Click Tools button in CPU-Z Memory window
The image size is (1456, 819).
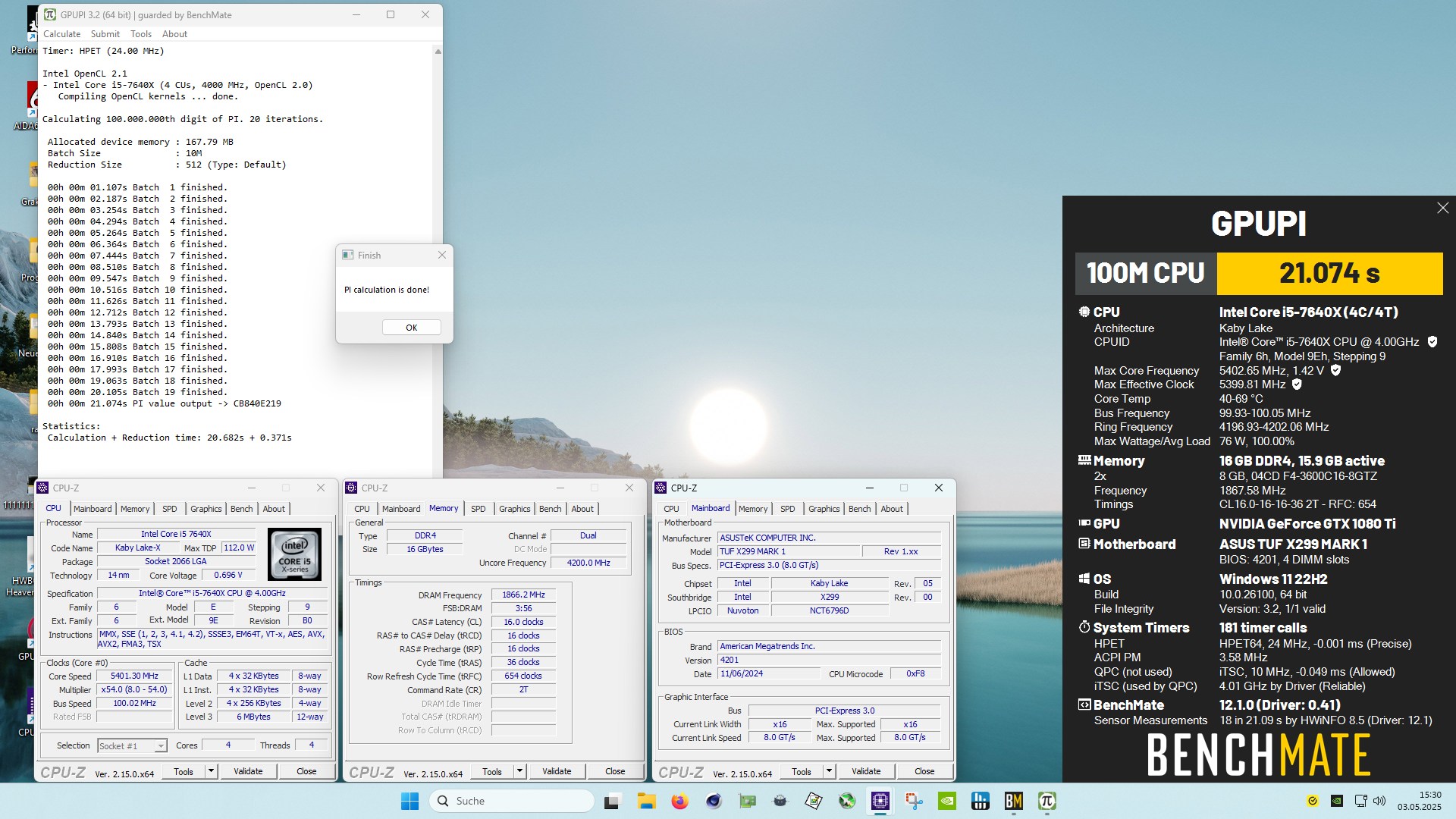[492, 771]
